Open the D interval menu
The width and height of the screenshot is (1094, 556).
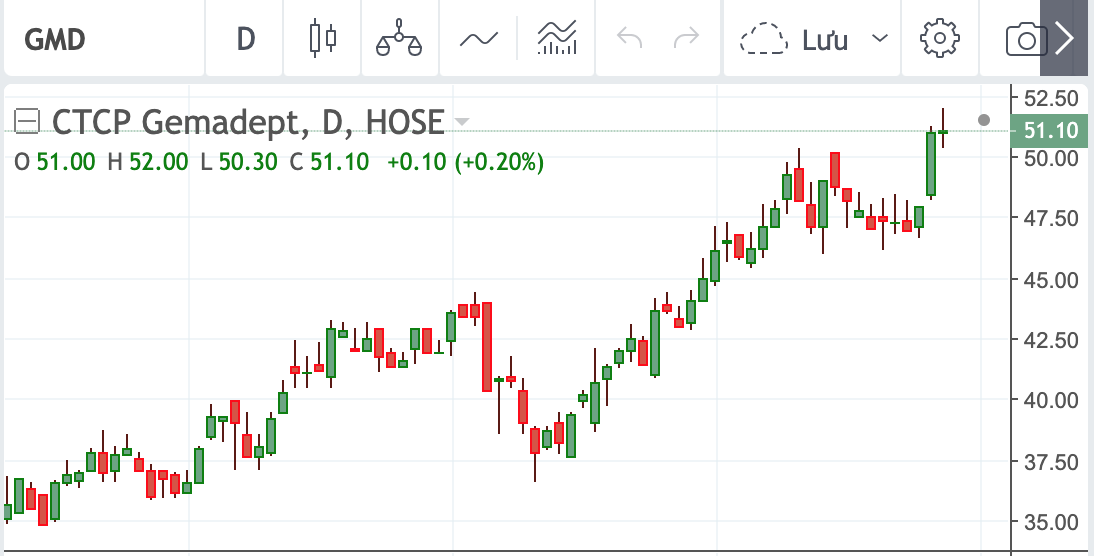(x=246, y=39)
